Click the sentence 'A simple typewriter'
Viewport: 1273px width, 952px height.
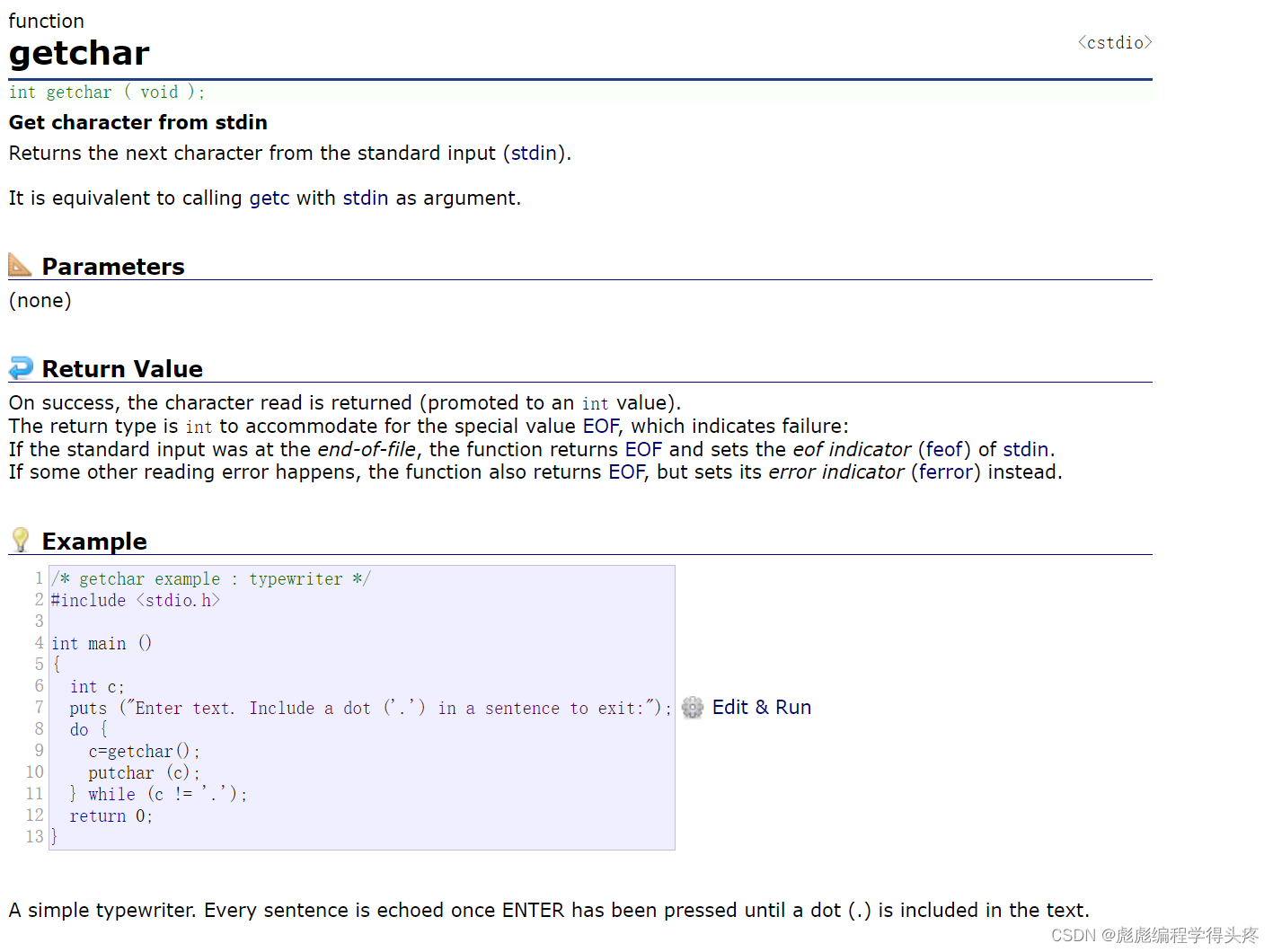[x=549, y=911]
